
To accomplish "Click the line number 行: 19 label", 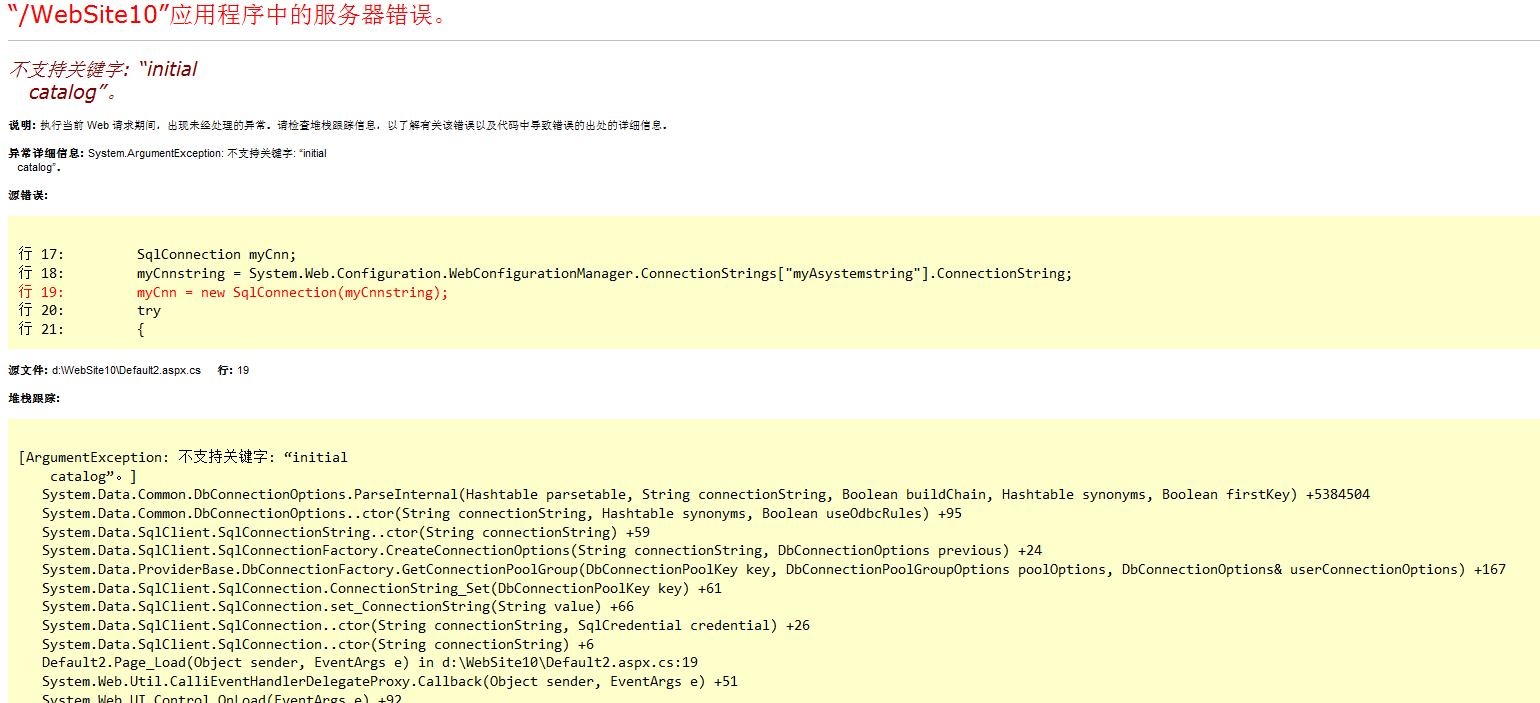I will pos(234,369).
